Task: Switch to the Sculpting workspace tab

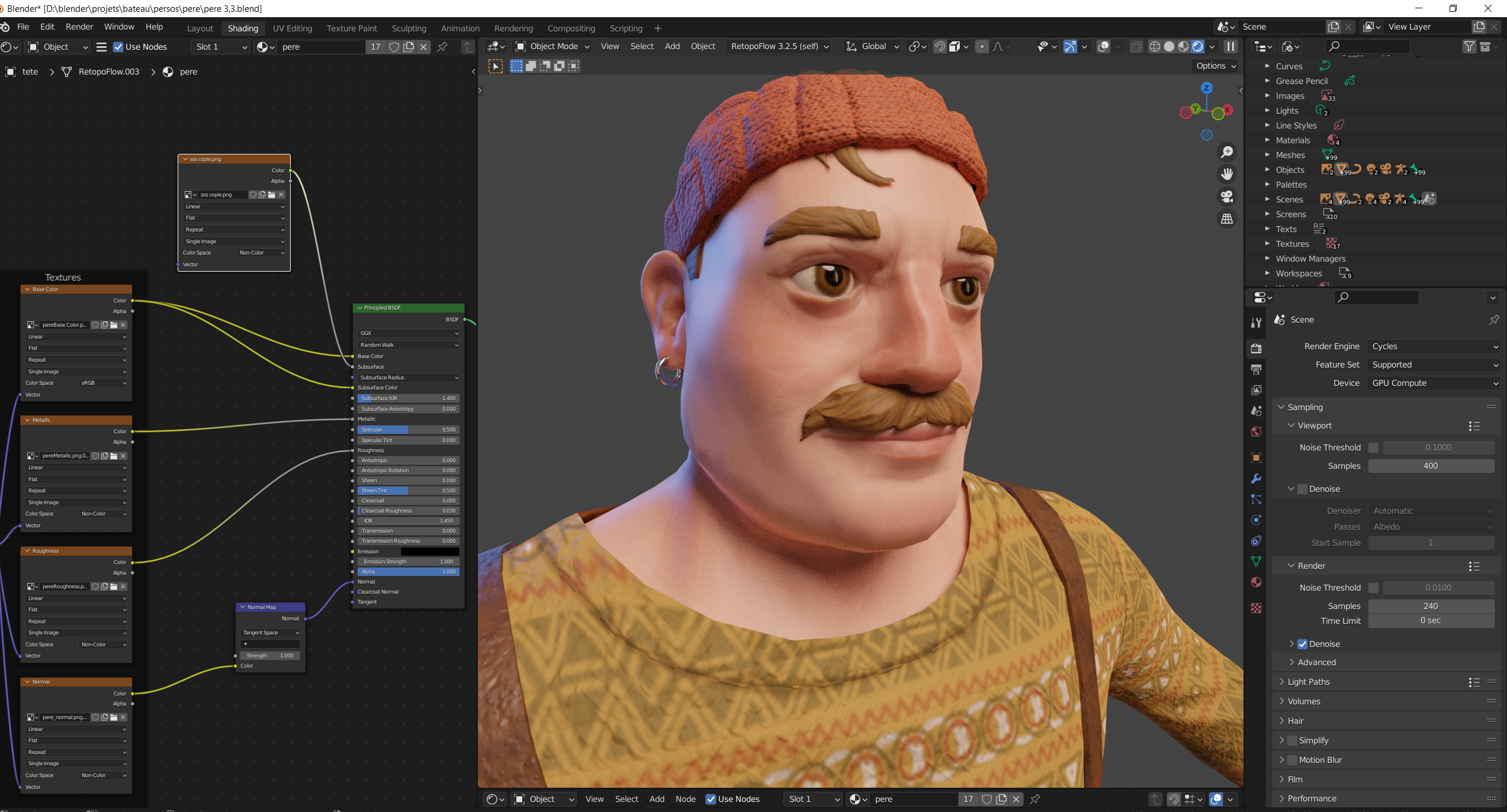Action: [409, 28]
